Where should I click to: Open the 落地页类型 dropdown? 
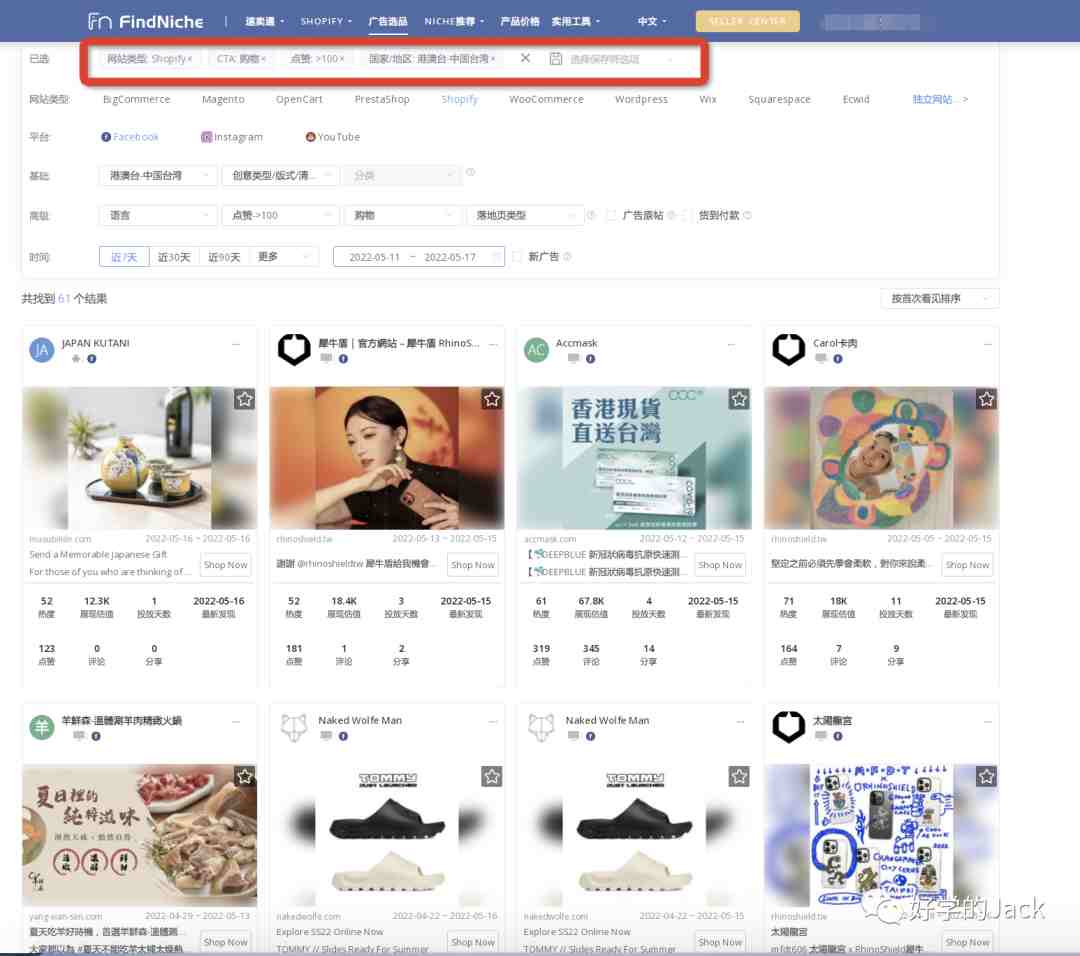[x=525, y=216]
